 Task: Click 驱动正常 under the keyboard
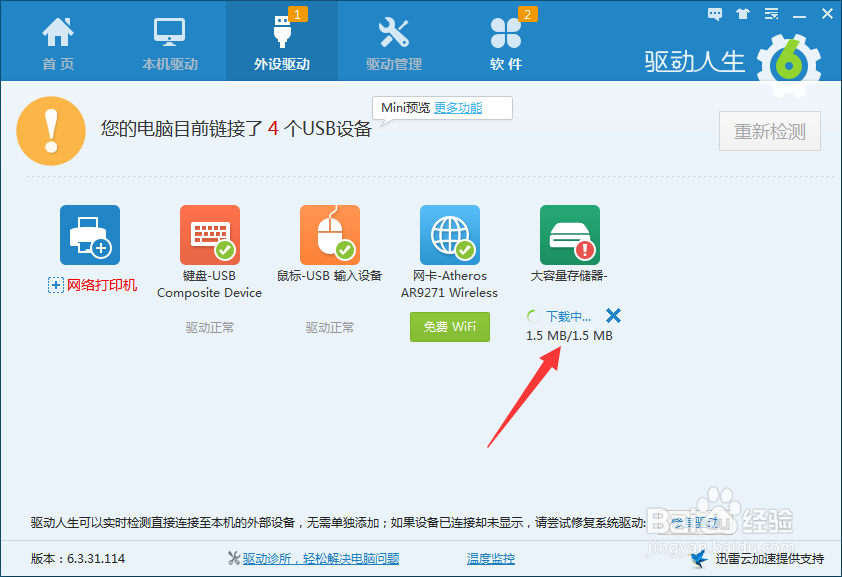210,327
